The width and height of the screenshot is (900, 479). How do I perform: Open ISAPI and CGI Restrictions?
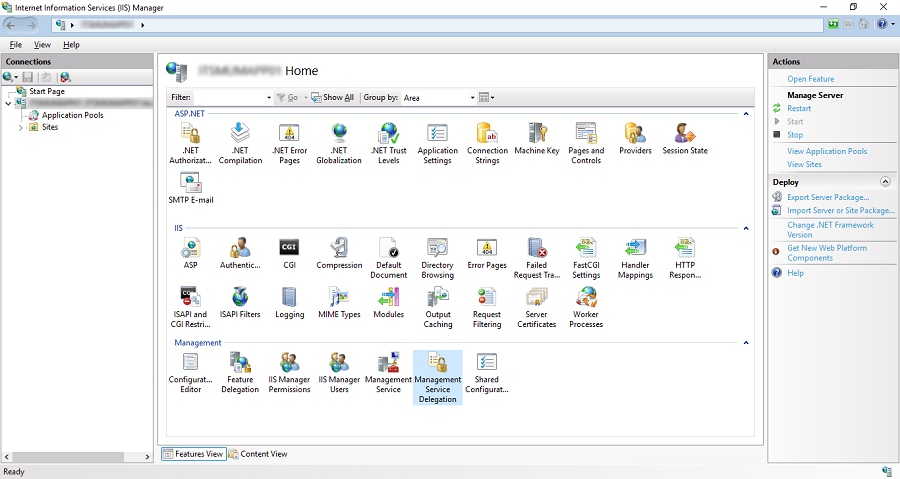coord(191,307)
